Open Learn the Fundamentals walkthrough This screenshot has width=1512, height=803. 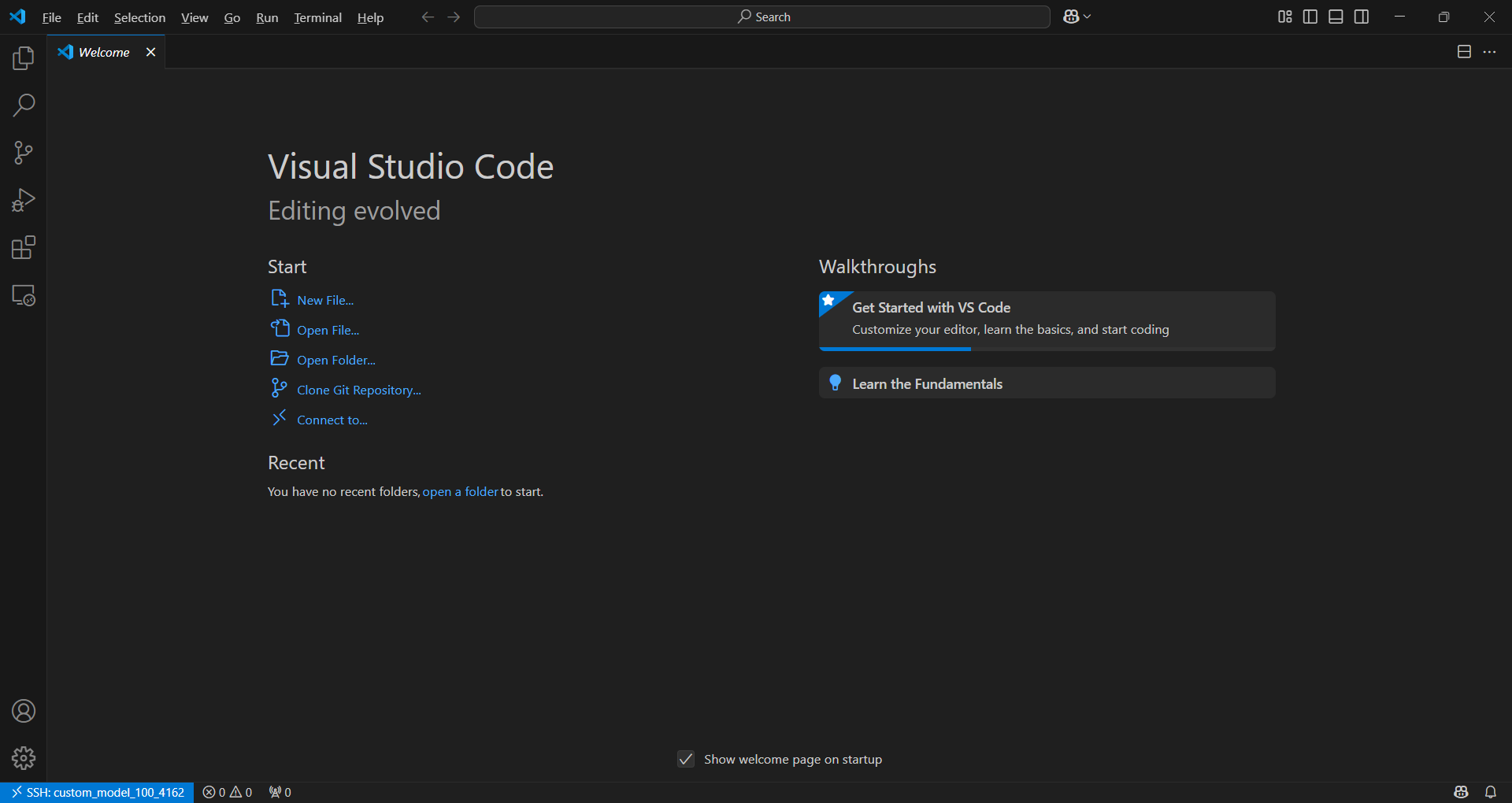(1047, 383)
